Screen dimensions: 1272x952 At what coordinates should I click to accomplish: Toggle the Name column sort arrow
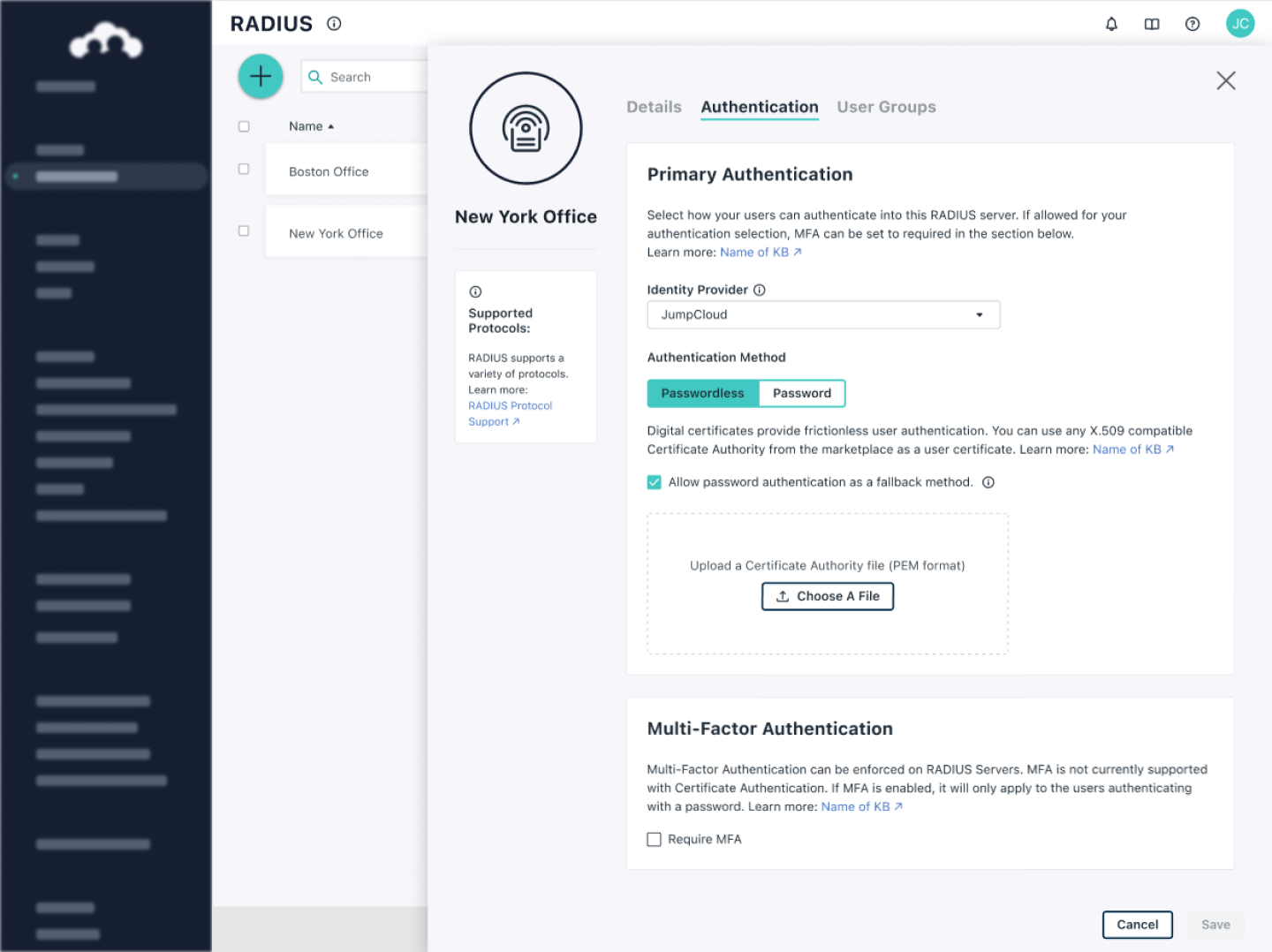tap(331, 126)
